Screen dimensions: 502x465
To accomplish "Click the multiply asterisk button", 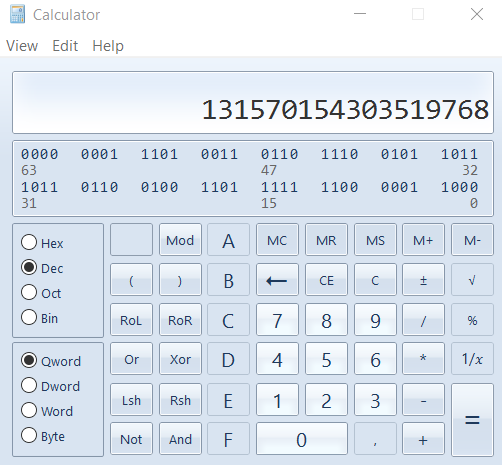I will click(423, 359).
